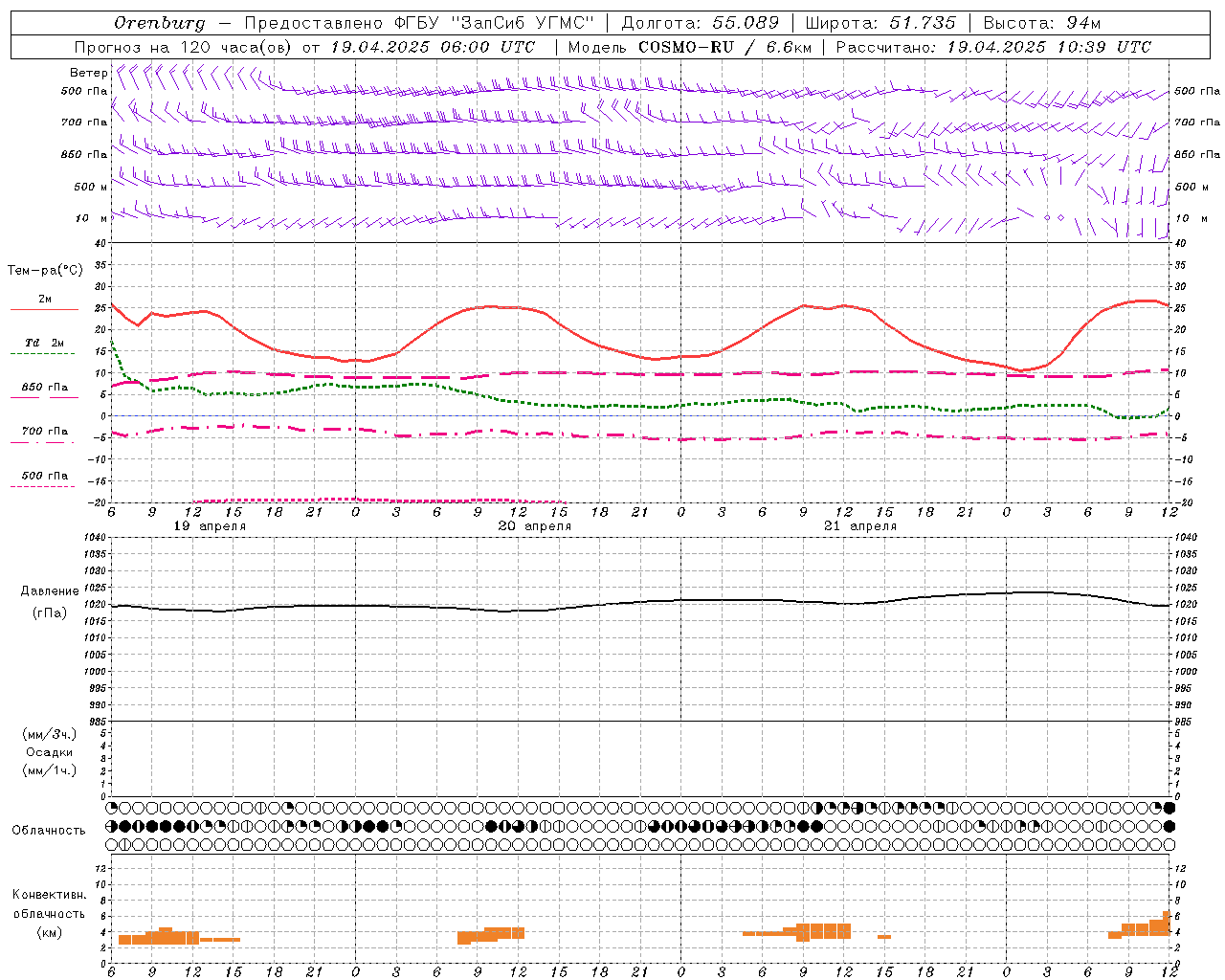Select the "(мм/1ч.)" precipitation unit label
This screenshot has width=1225, height=980.
pos(50,770)
